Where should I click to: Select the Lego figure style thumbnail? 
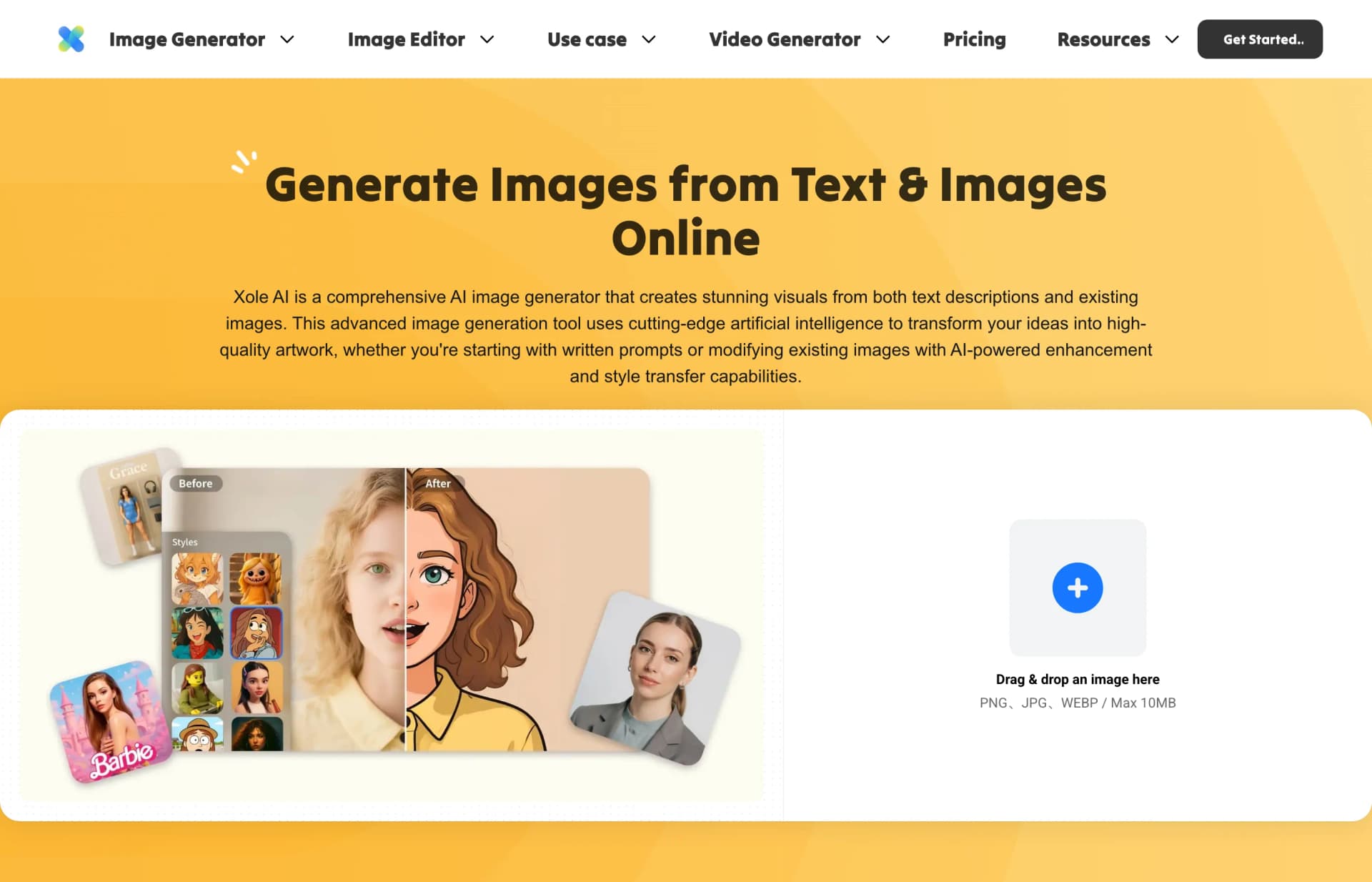(x=197, y=686)
